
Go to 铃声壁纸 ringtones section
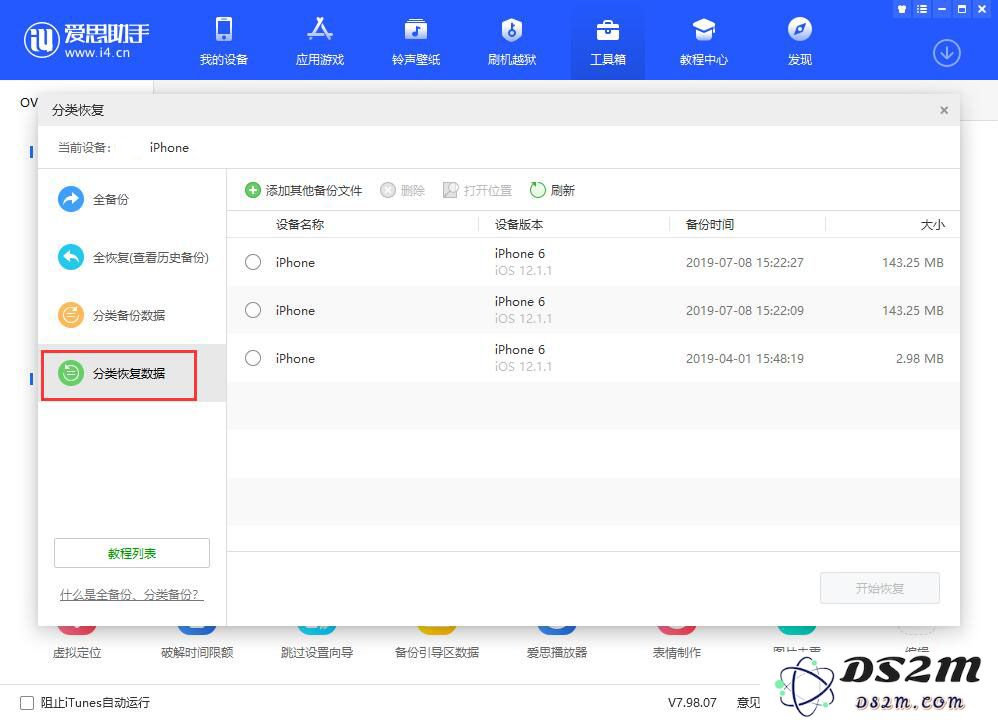click(x=416, y=41)
